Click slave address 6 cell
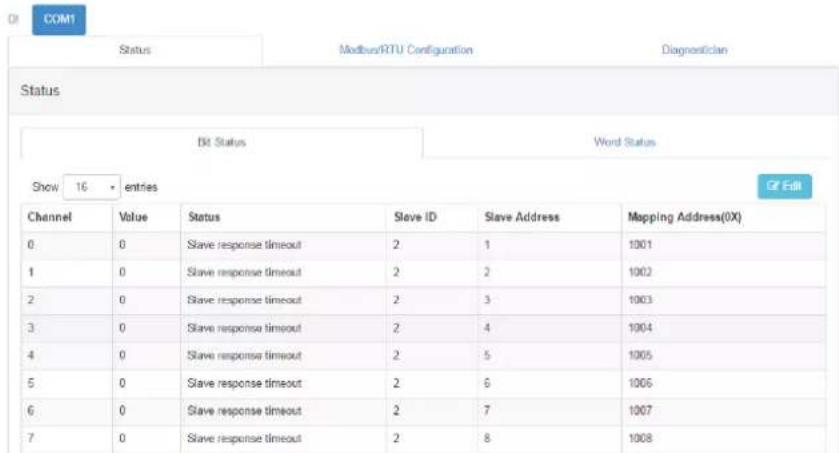 pyautogui.click(x=550, y=383)
